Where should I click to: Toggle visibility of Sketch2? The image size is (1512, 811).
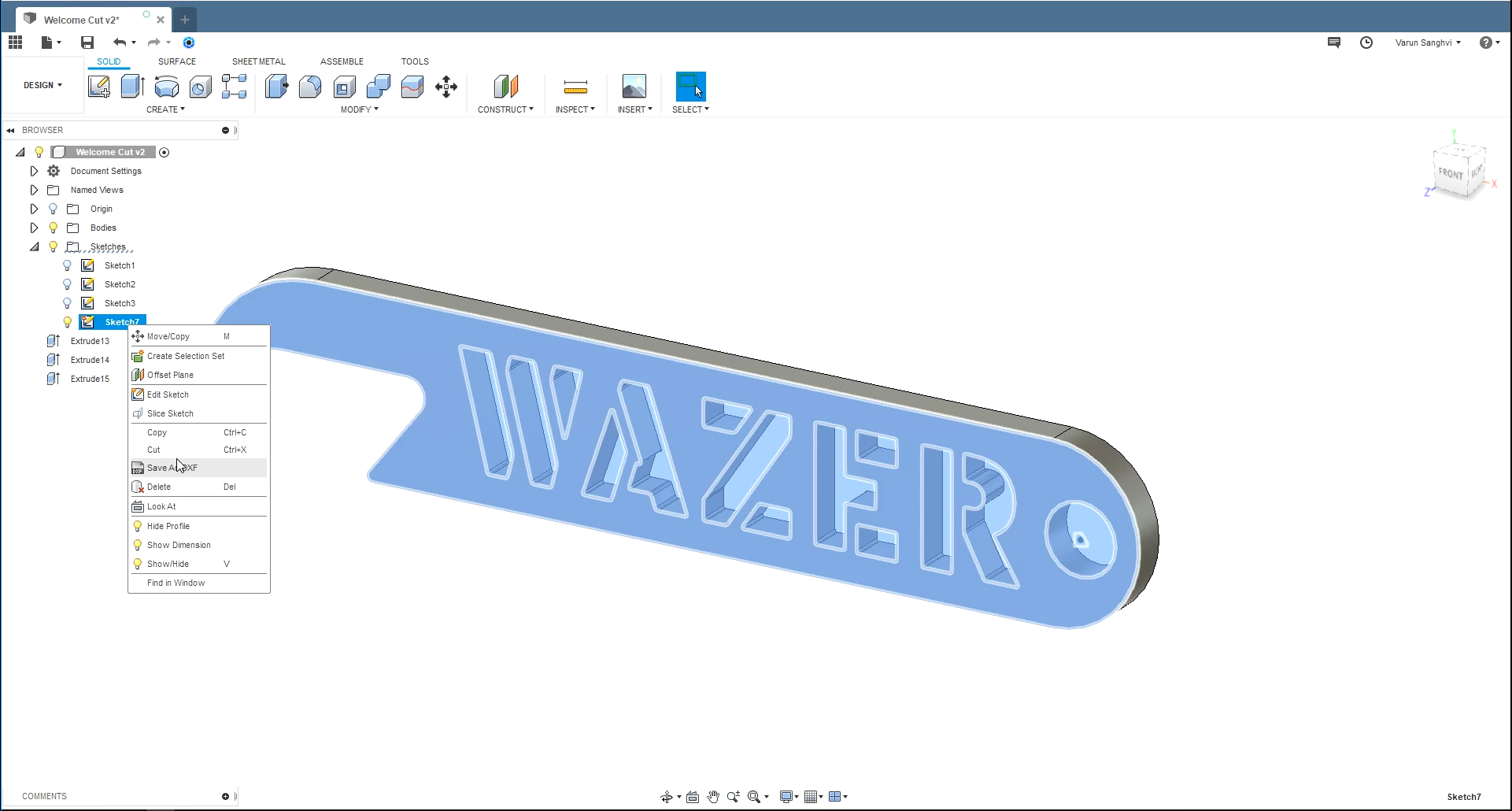[68, 284]
